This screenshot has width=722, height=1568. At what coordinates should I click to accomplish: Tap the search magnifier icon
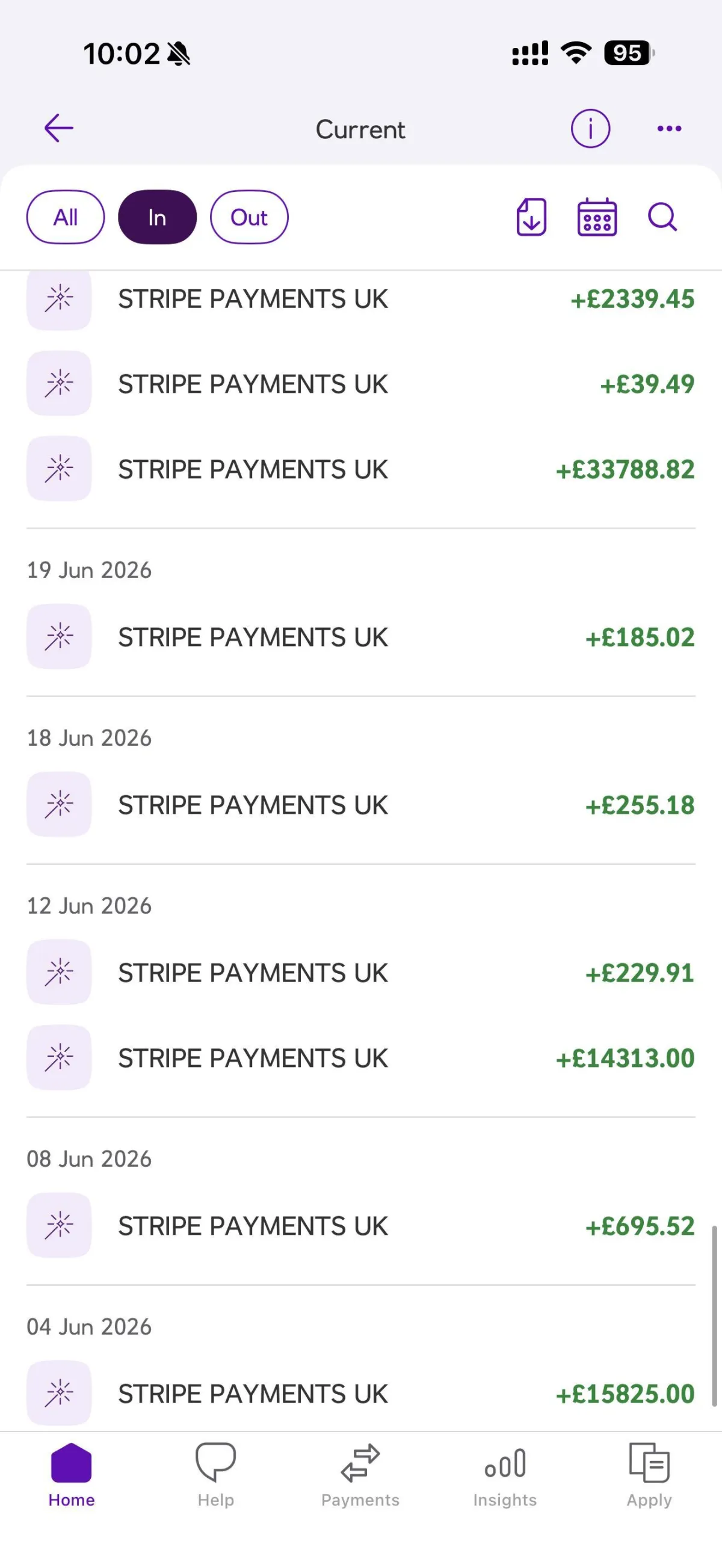click(662, 217)
